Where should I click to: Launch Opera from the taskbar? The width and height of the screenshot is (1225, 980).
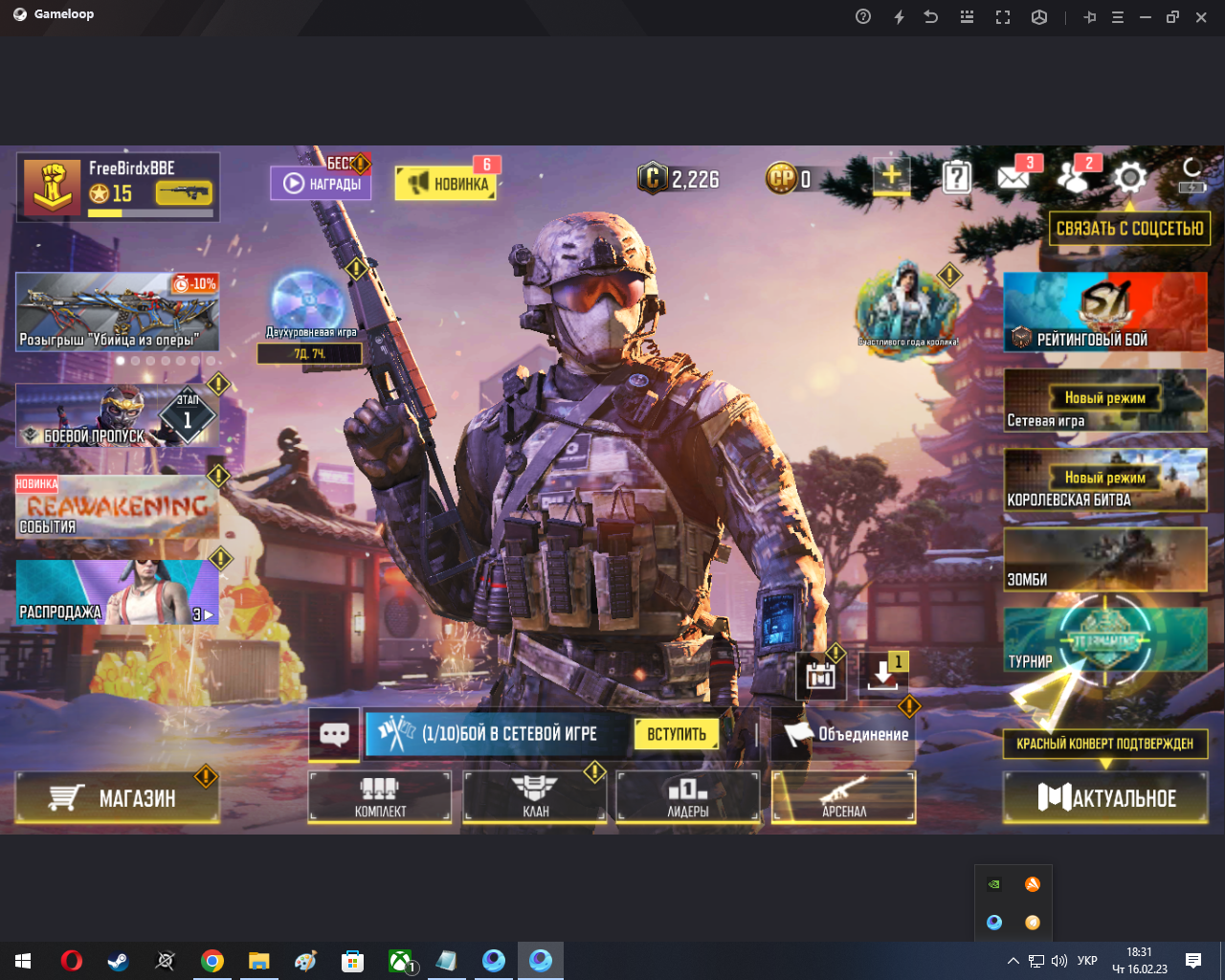click(71, 961)
